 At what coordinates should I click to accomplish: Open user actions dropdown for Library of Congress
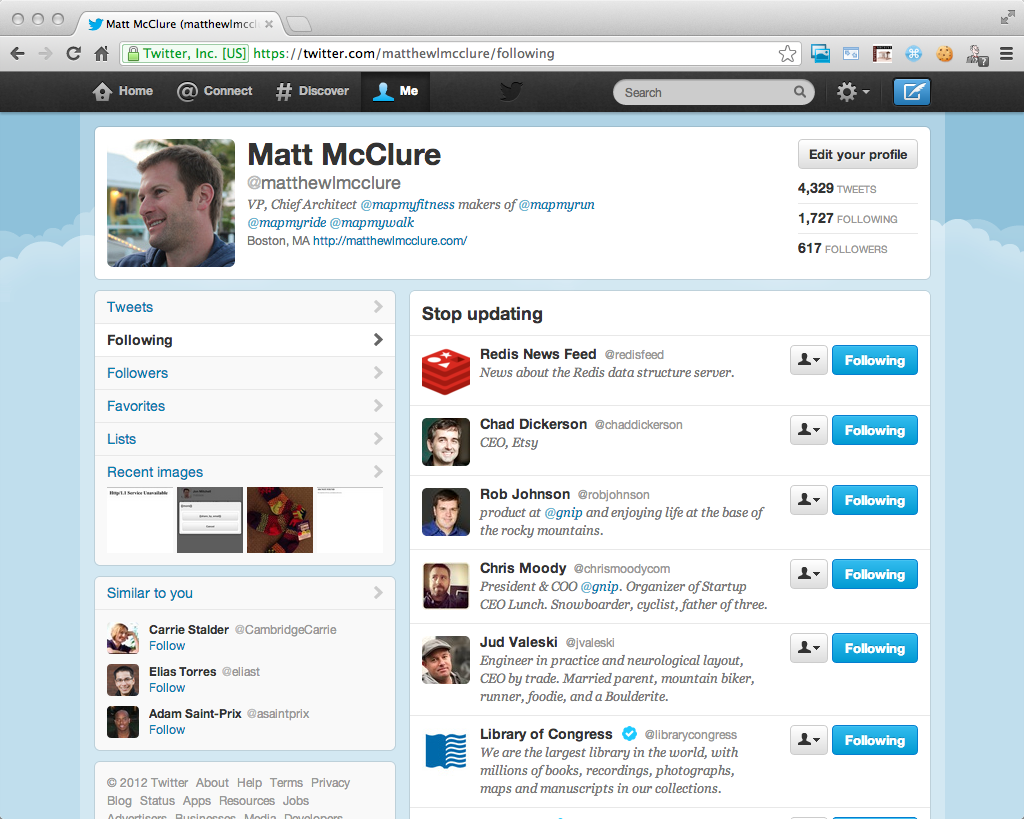(808, 741)
